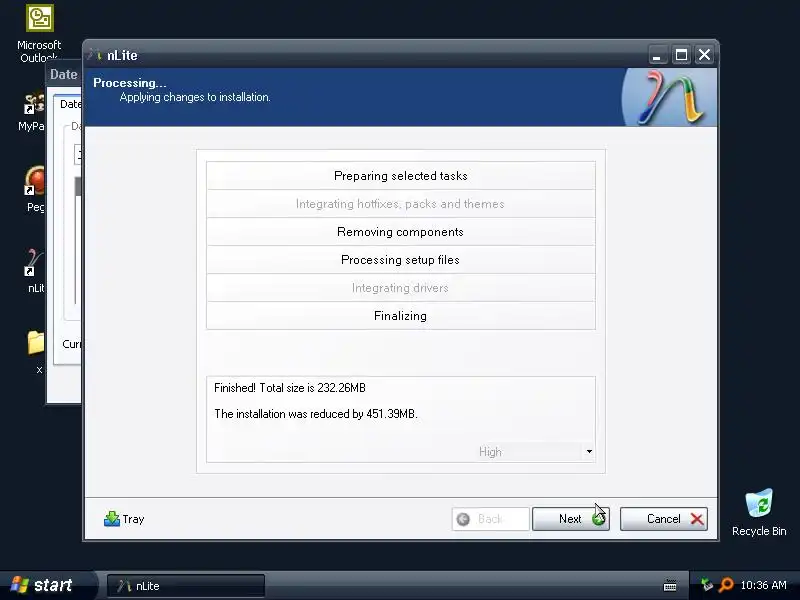Image resolution: width=800 pixels, height=600 pixels.
Task: Send nLite to Tray
Action: 124,519
